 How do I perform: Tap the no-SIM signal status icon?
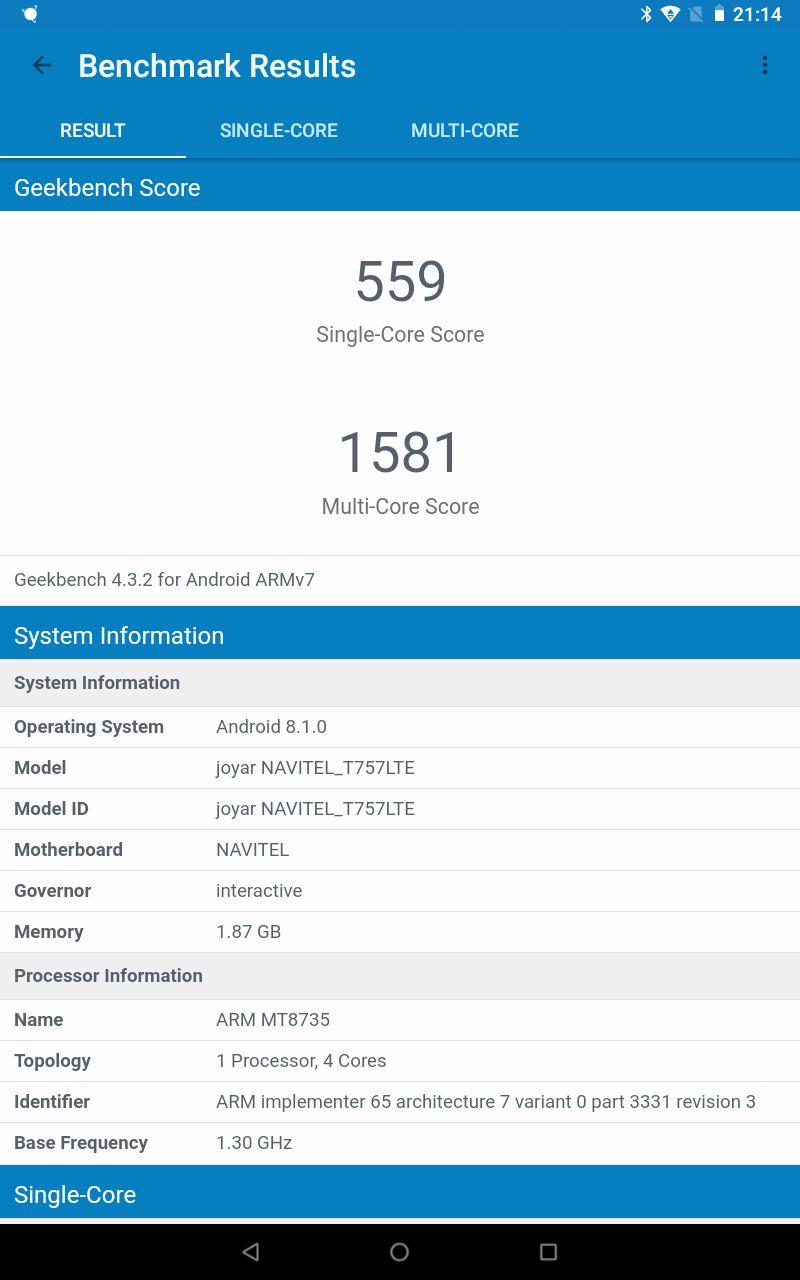click(696, 14)
